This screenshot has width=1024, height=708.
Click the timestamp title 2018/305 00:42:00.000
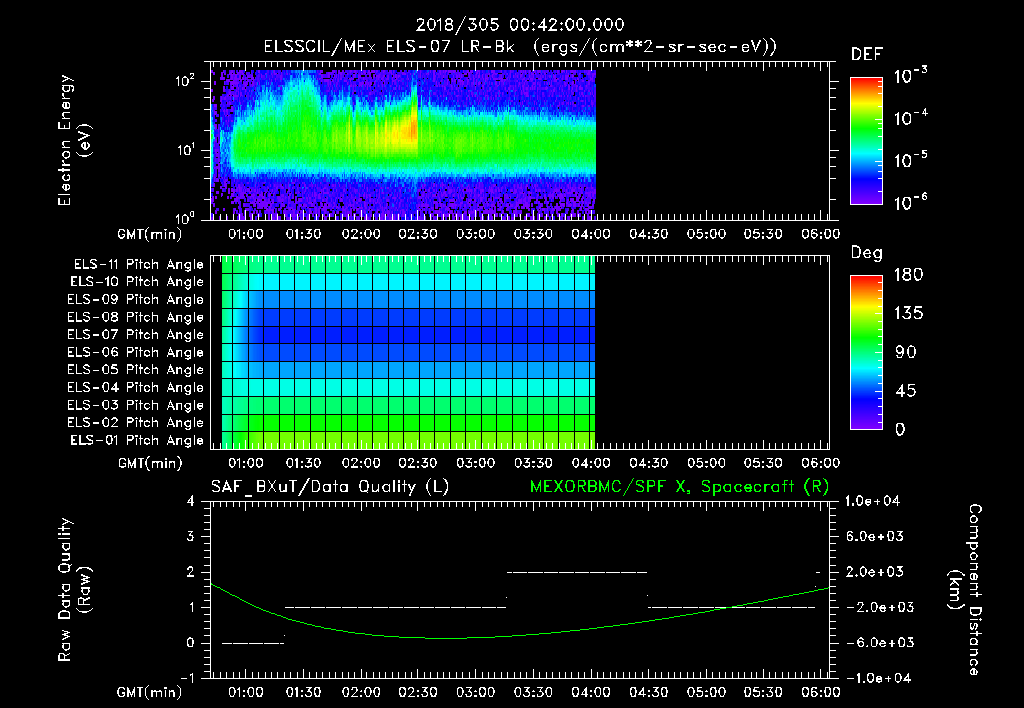520,25
